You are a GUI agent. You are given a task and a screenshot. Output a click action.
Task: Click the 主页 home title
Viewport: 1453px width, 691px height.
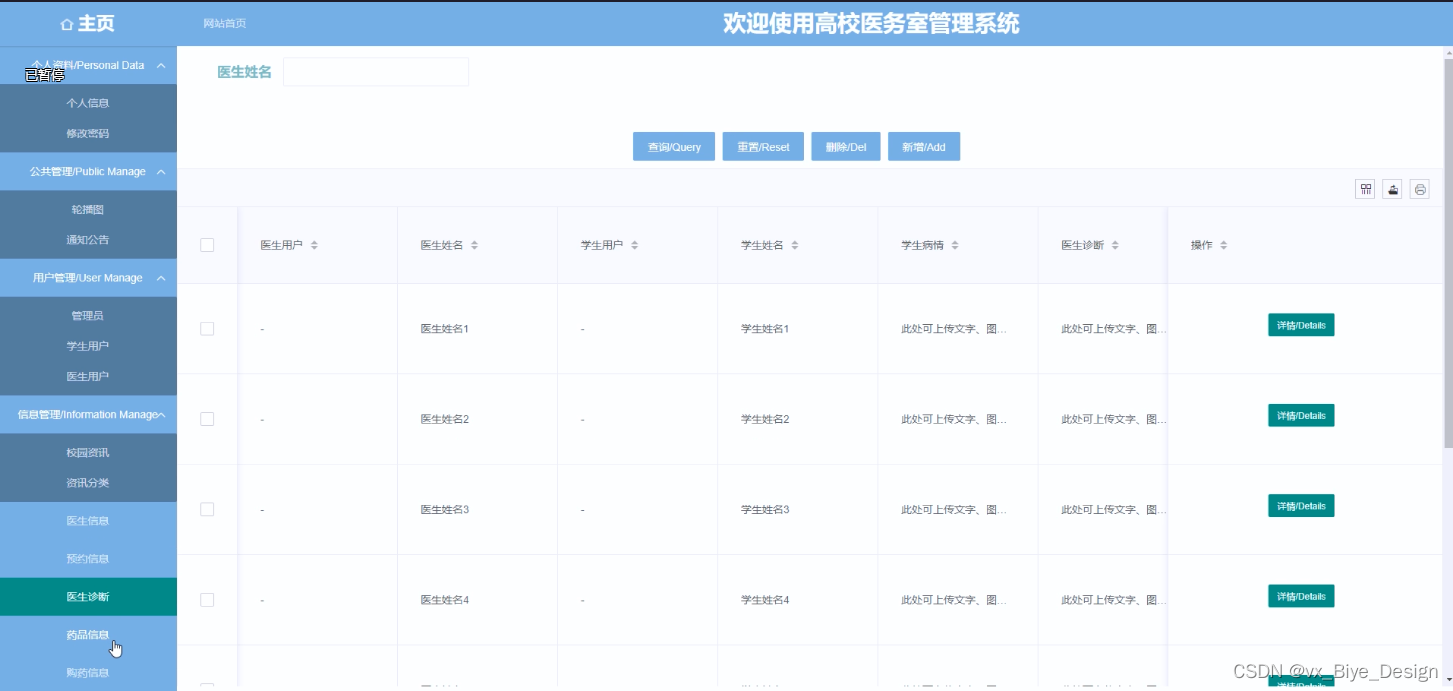pyautogui.click(x=96, y=24)
